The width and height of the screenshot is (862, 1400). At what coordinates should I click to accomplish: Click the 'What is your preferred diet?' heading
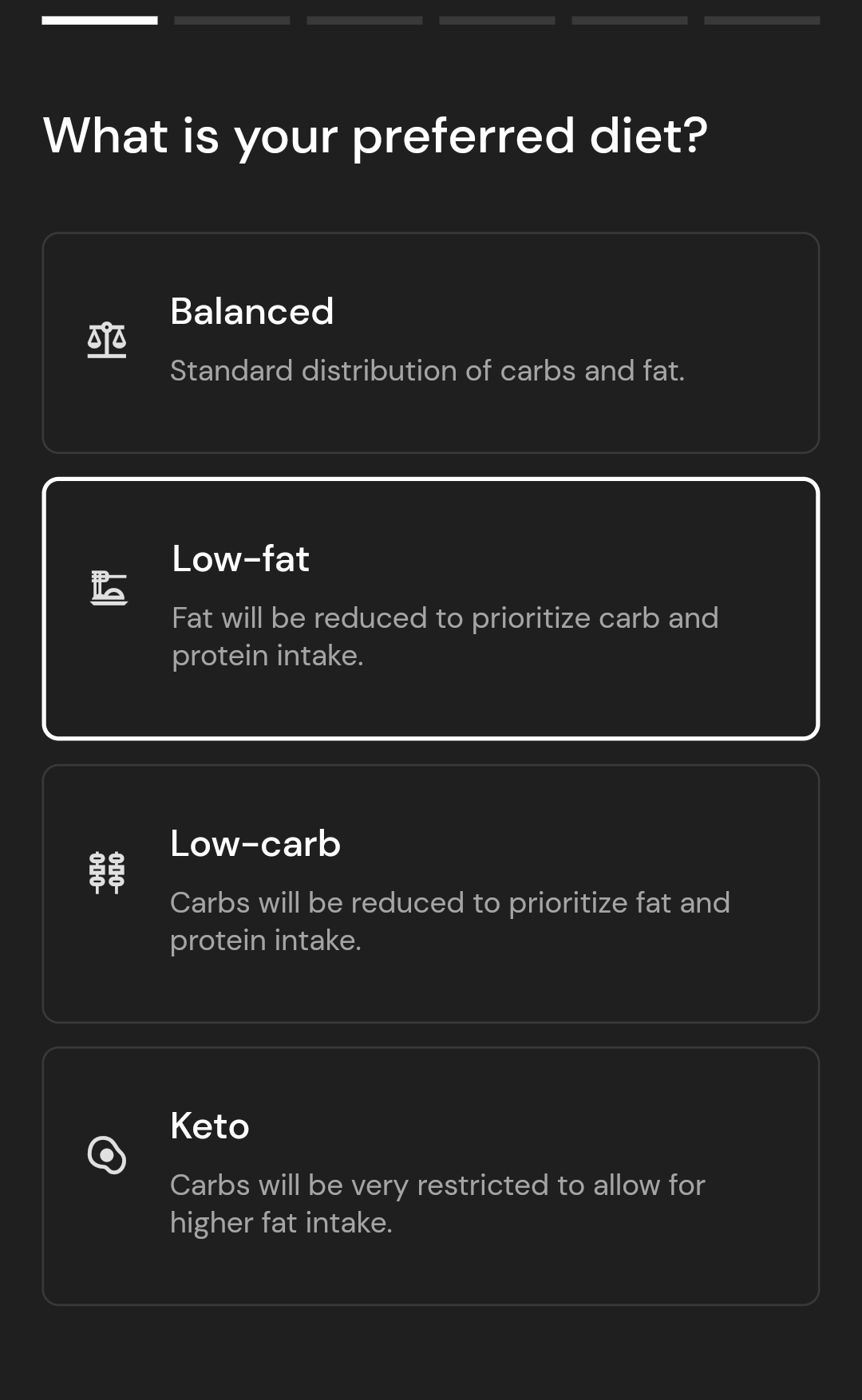(375, 136)
